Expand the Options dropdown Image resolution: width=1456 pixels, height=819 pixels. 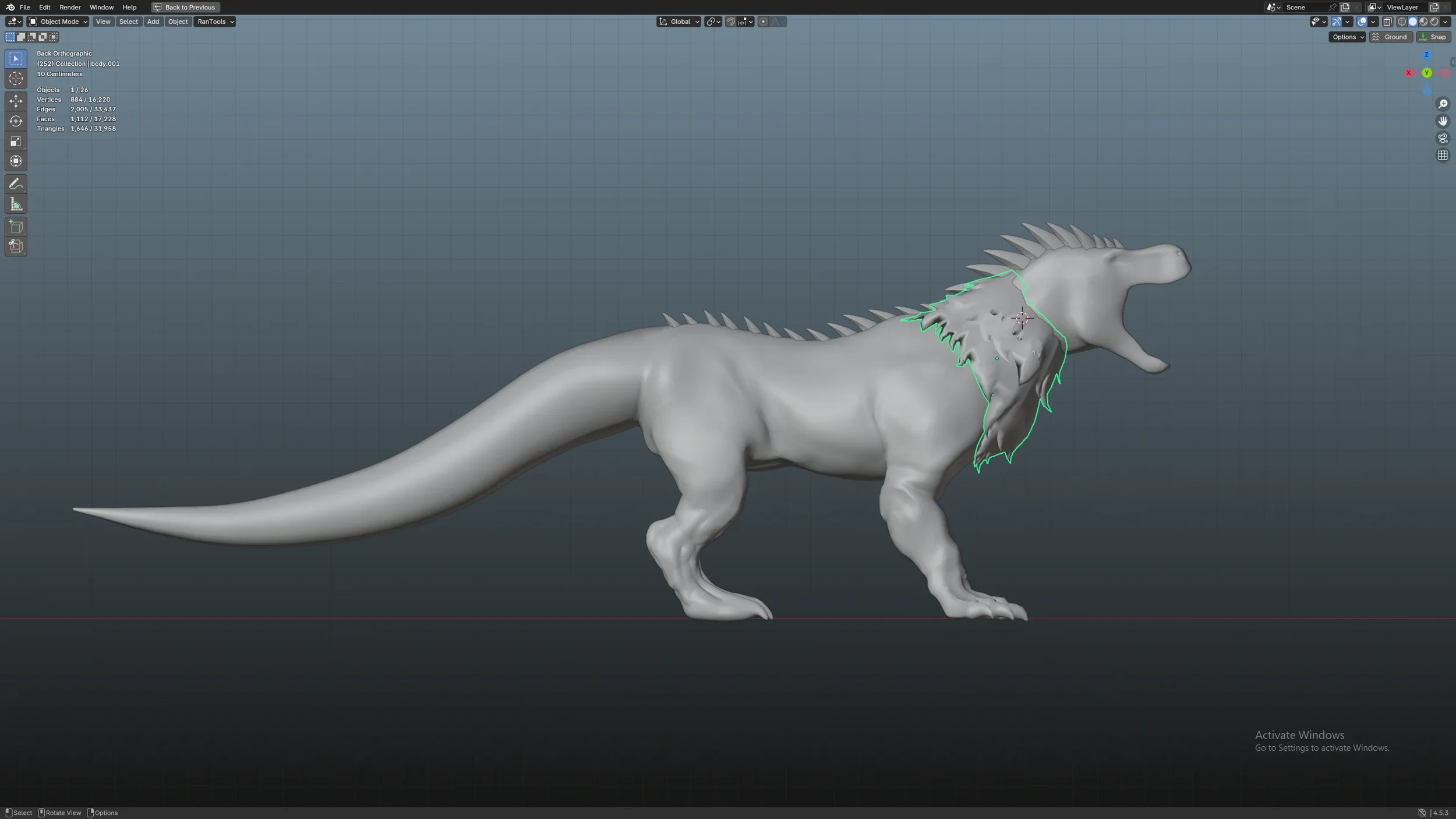pos(1347,37)
